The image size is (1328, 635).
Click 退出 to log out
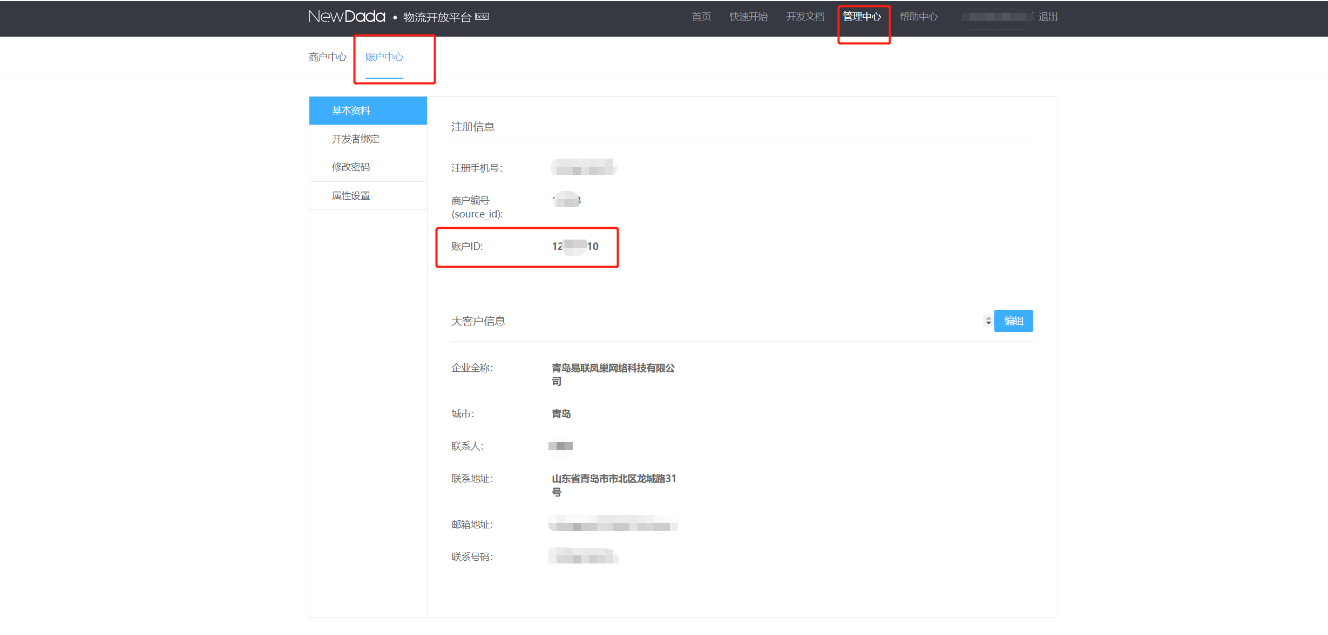1048,17
